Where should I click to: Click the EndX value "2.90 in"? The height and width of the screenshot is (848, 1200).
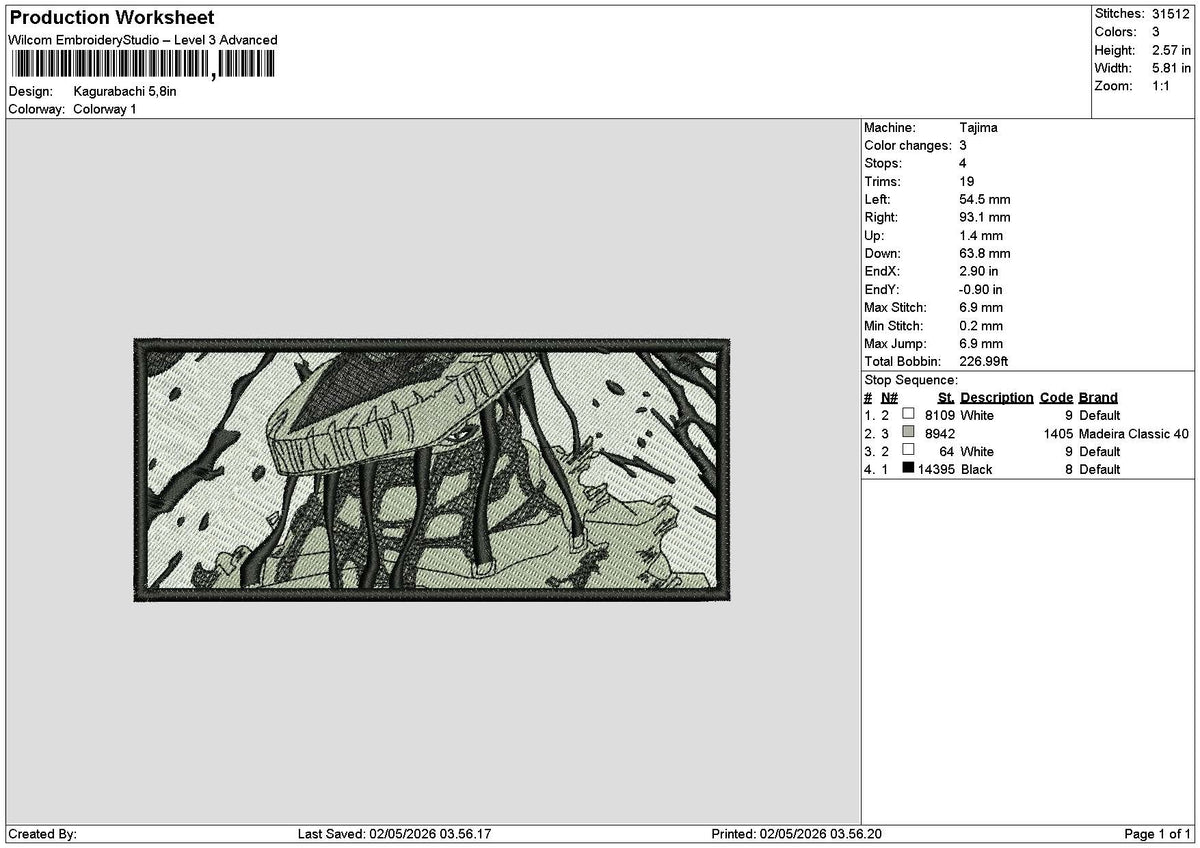(979, 271)
